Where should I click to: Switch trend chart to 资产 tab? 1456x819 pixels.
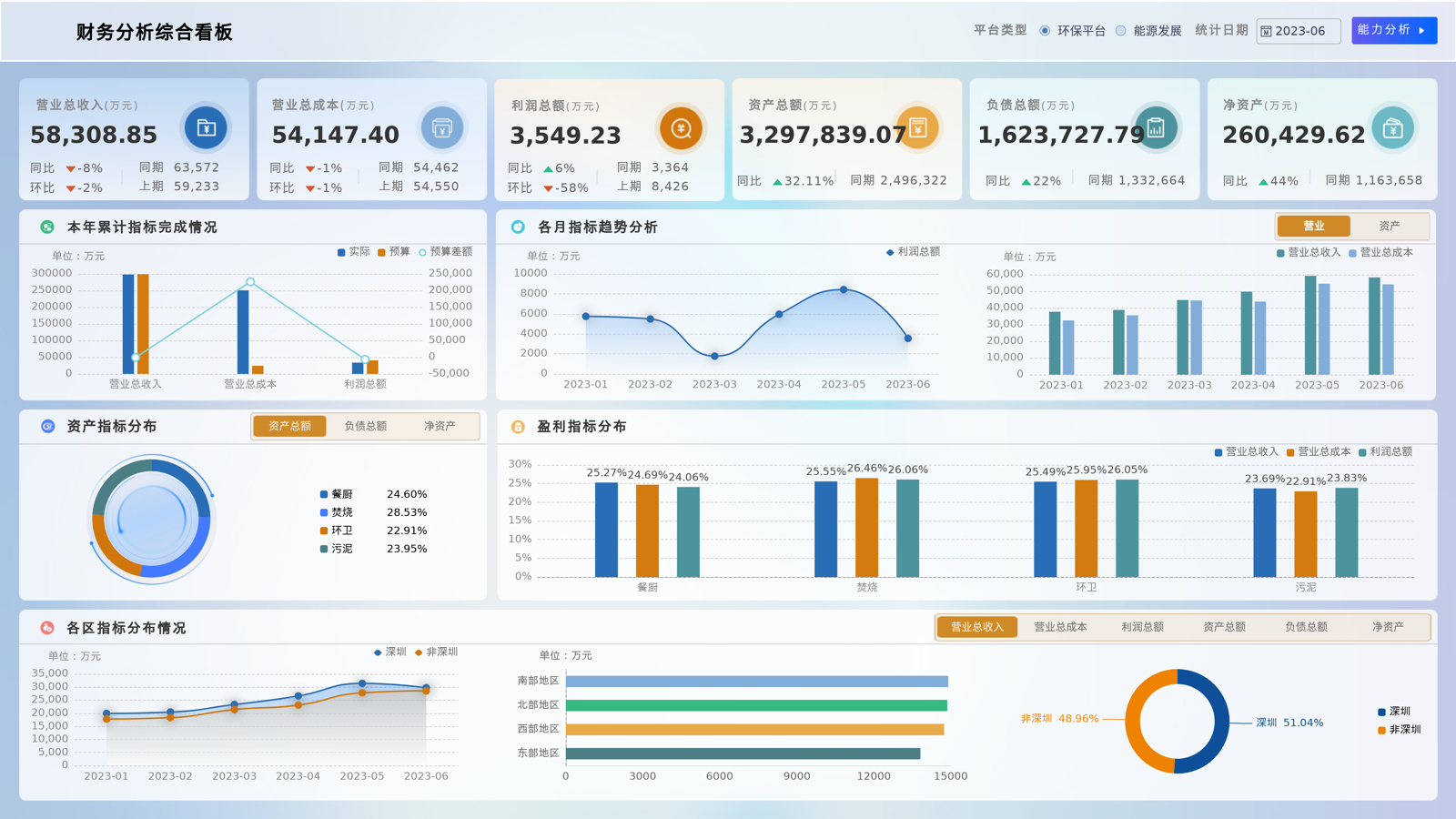(x=1390, y=226)
